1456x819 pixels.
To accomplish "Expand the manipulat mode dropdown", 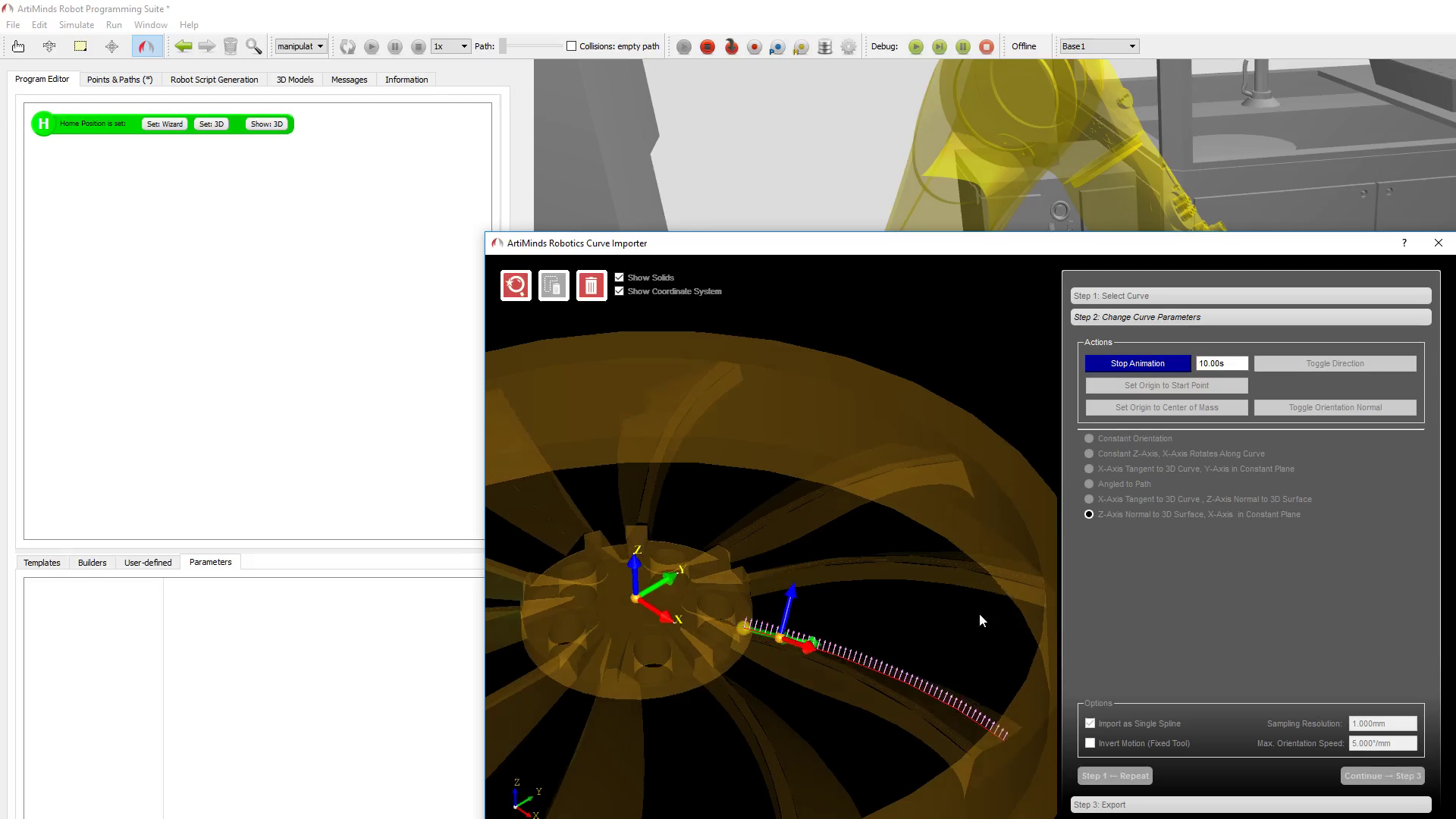I will tap(301, 46).
